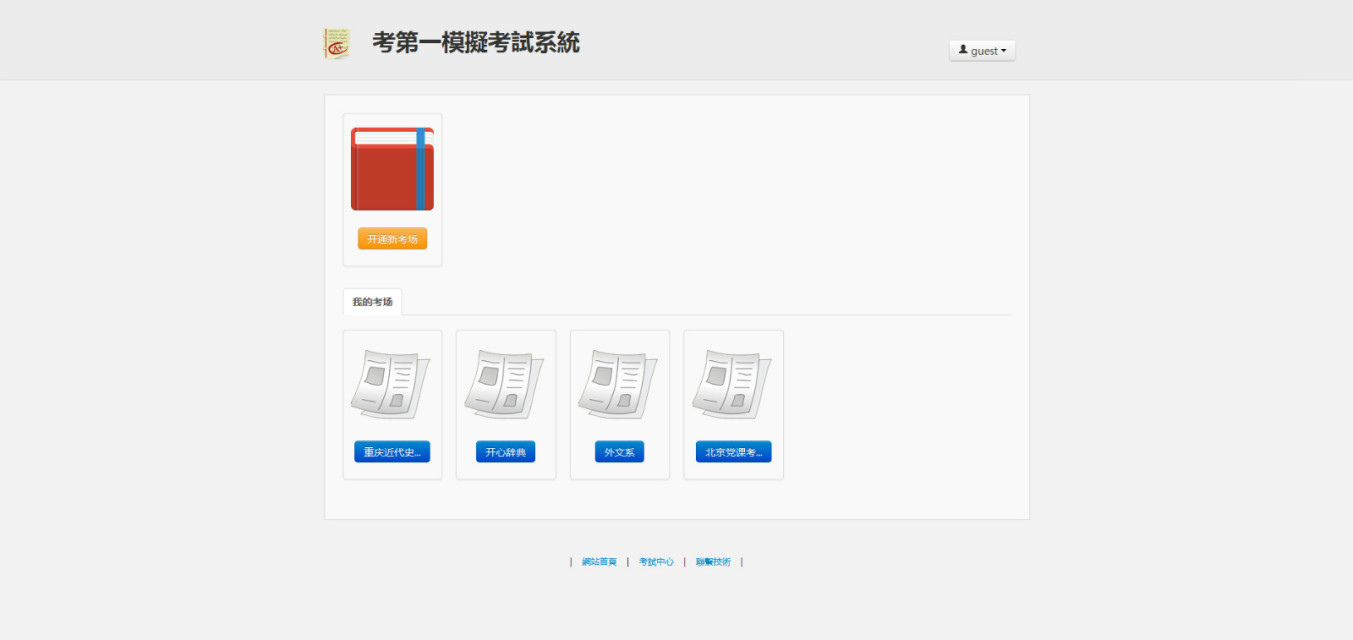
Task: Open the 北京党课考 exam room button
Action: tap(733, 452)
